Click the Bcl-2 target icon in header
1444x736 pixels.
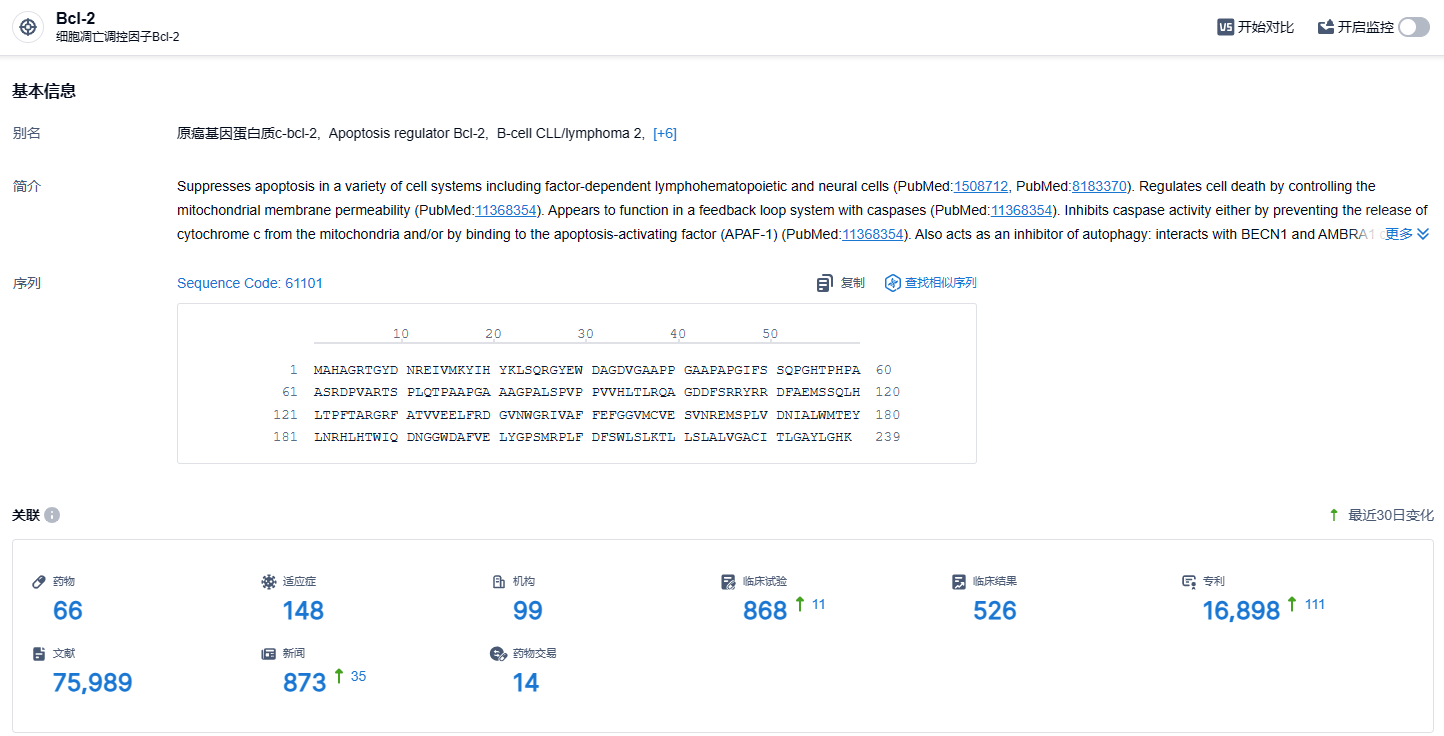(28, 28)
